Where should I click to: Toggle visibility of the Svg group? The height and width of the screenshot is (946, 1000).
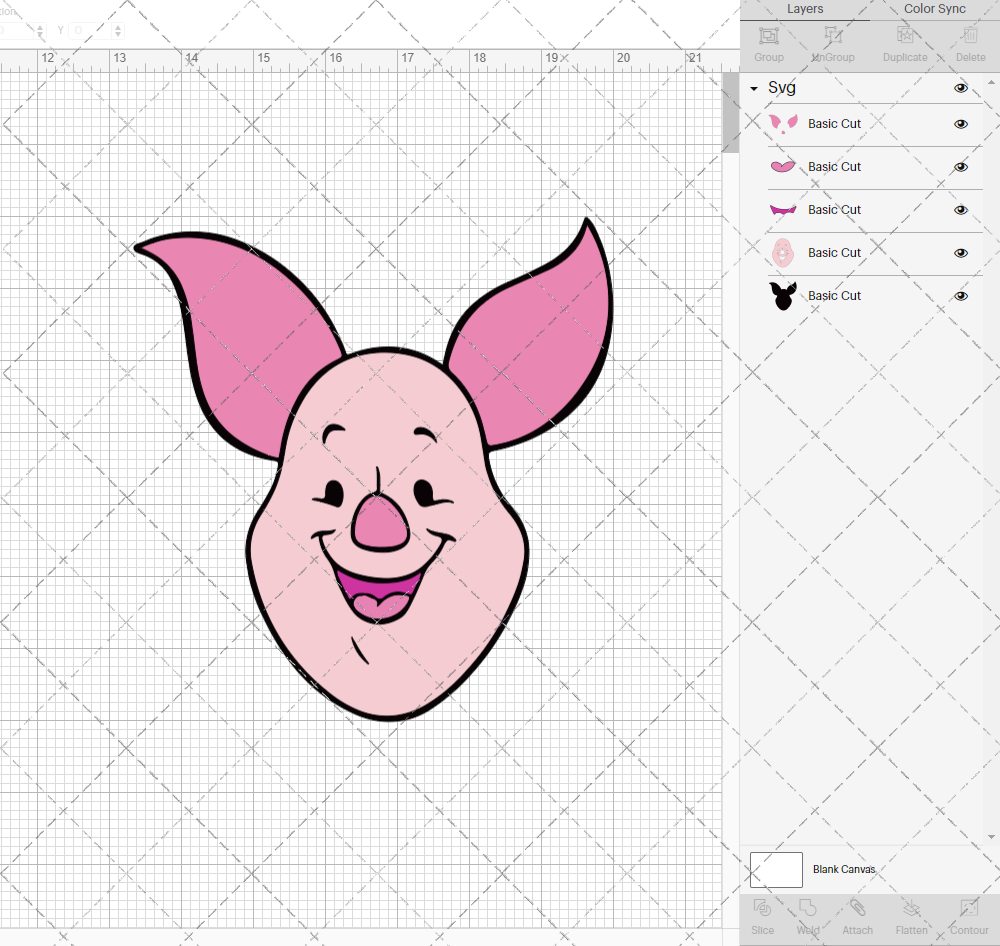point(960,88)
